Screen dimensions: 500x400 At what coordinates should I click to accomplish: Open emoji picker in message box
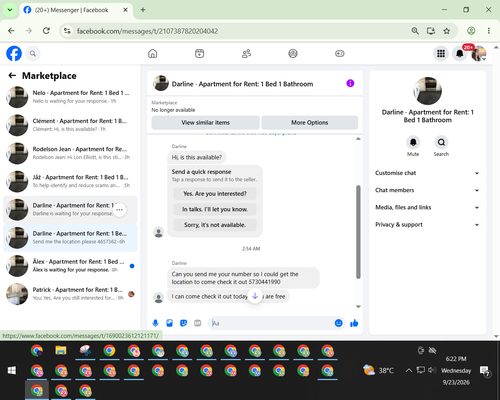click(x=338, y=323)
